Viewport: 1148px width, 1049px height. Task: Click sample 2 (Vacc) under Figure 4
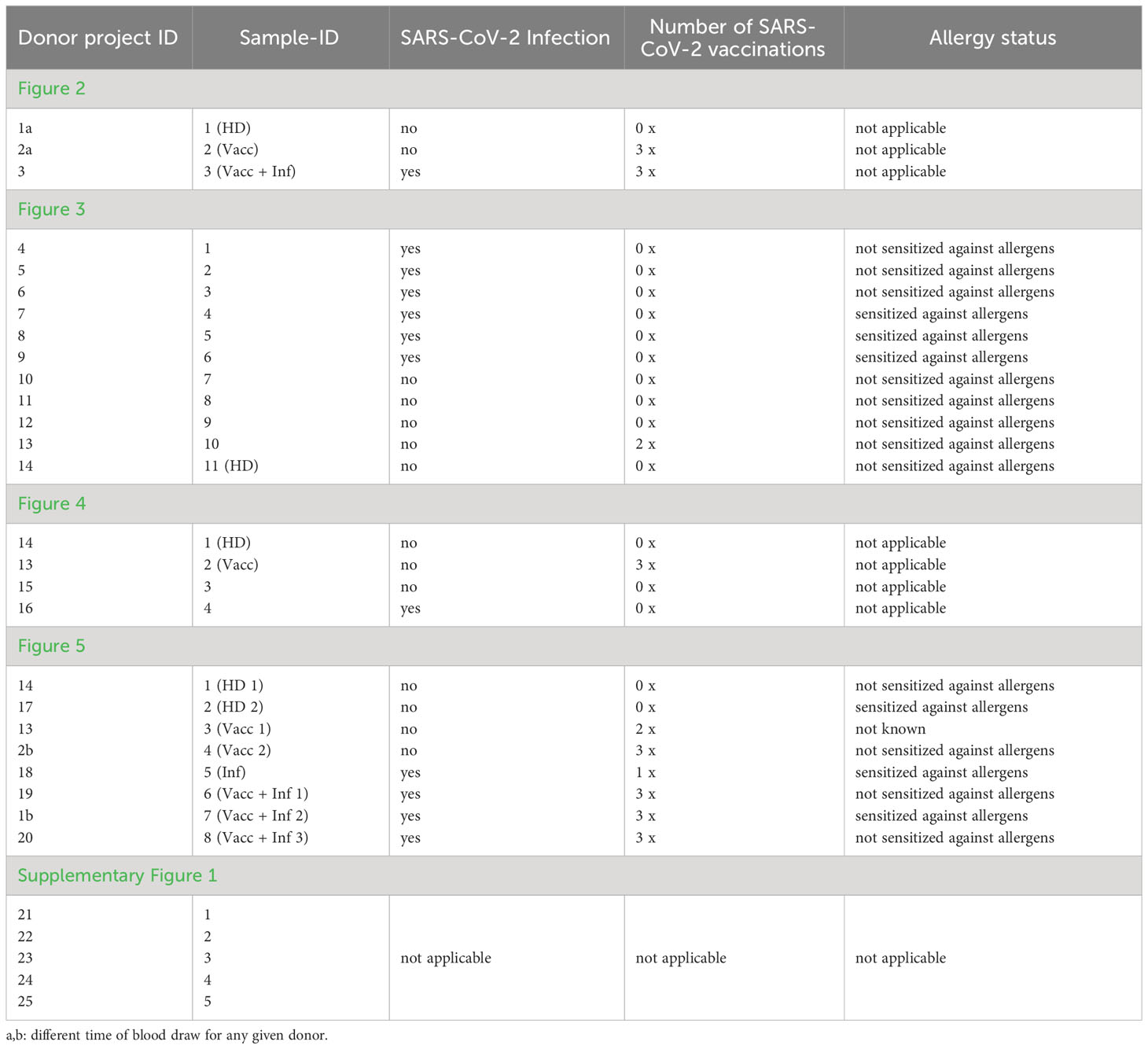coord(231,565)
